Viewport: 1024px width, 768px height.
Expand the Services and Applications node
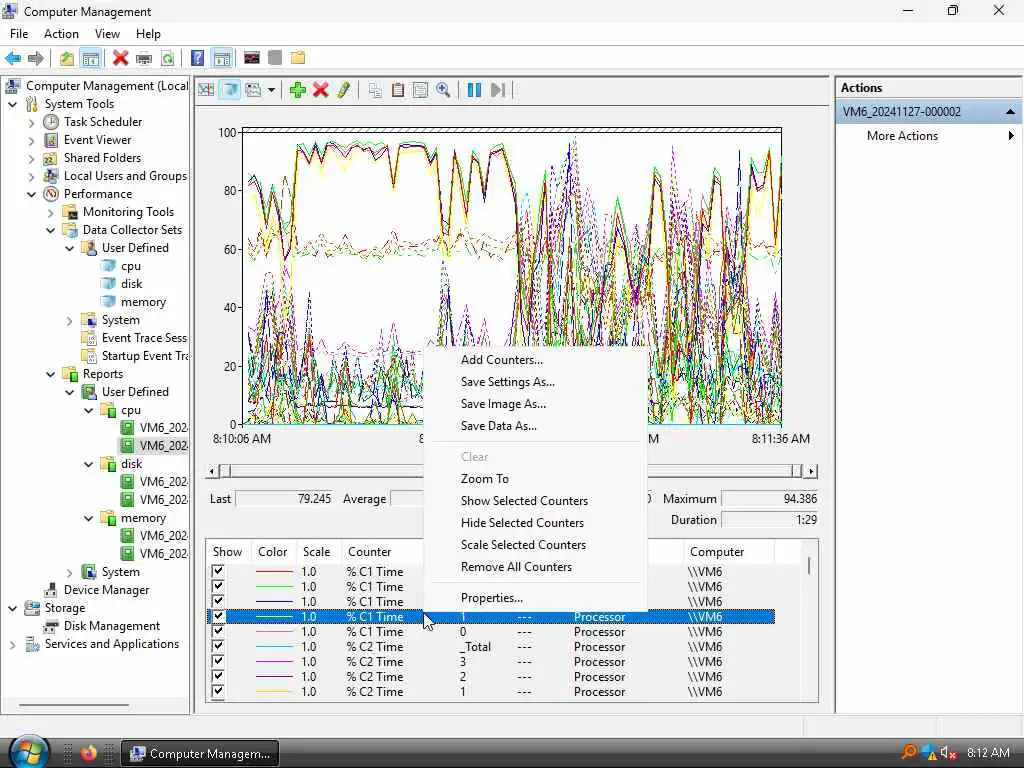click(12, 645)
